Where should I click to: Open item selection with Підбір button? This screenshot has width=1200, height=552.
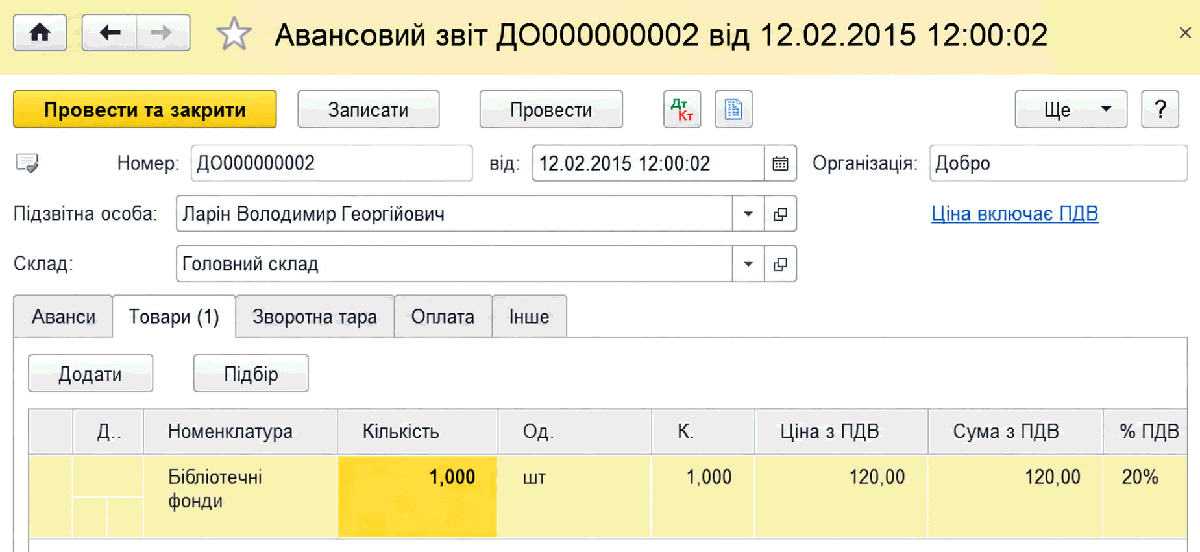tap(251, 374)
